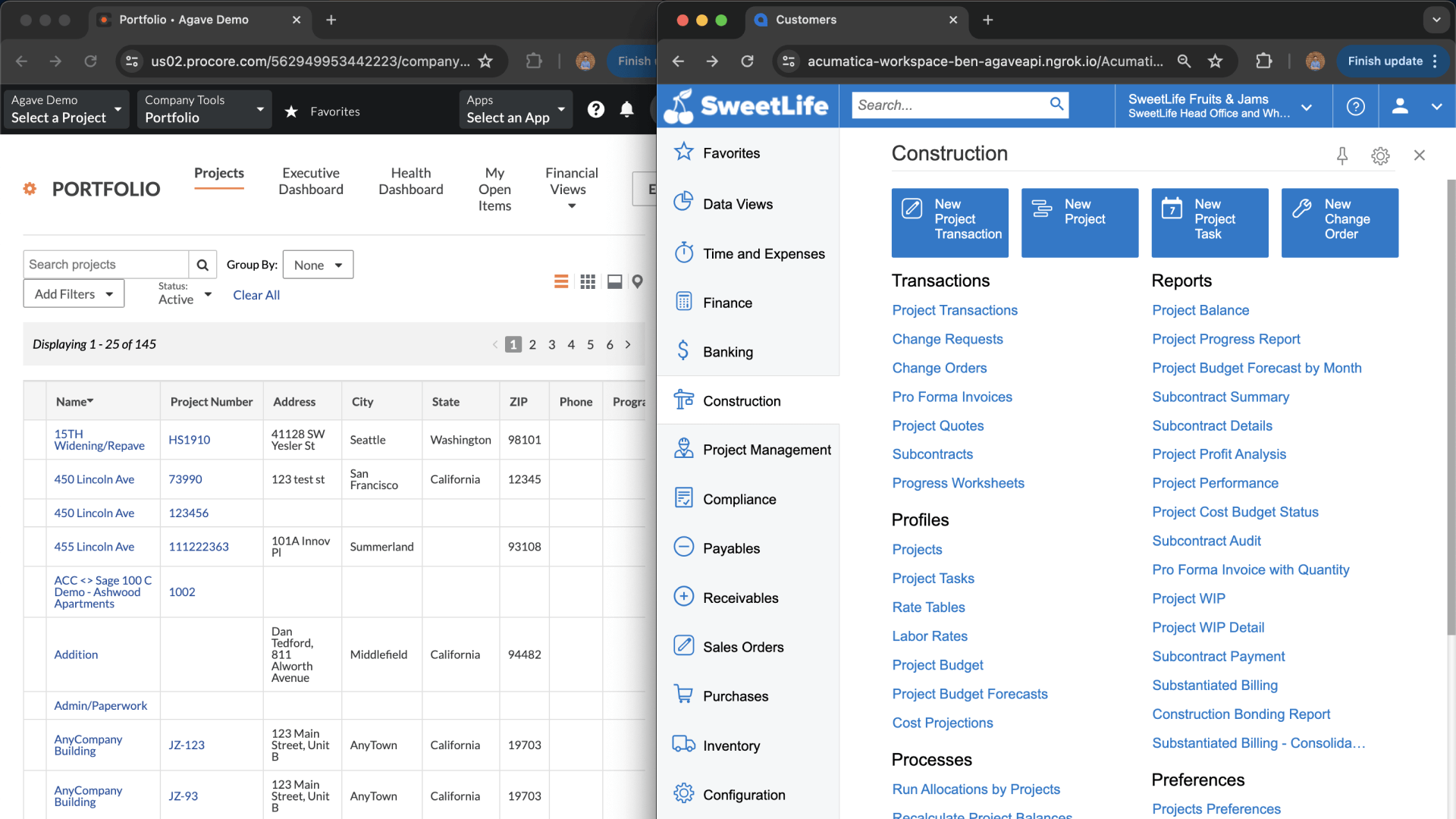The image size is (1456, 819).
Task: Click the Construction panel vertical scrollbar
Action: point(1451,406)
